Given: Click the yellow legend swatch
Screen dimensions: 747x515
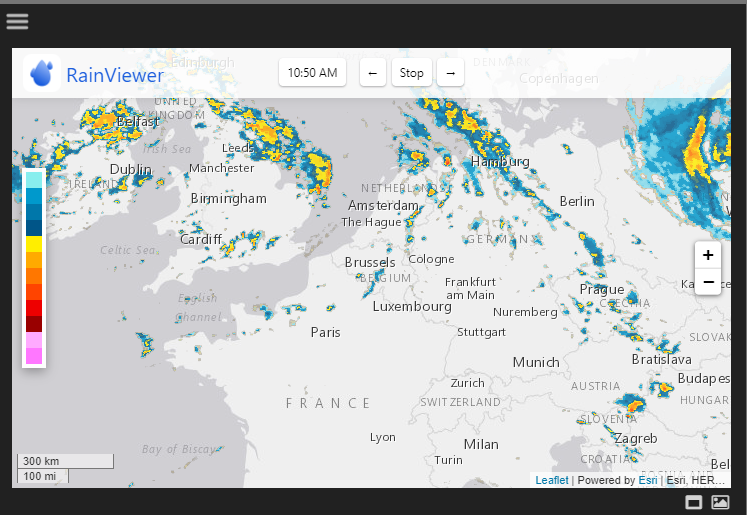Looking at the screenshot, I should tap(34, 244).
